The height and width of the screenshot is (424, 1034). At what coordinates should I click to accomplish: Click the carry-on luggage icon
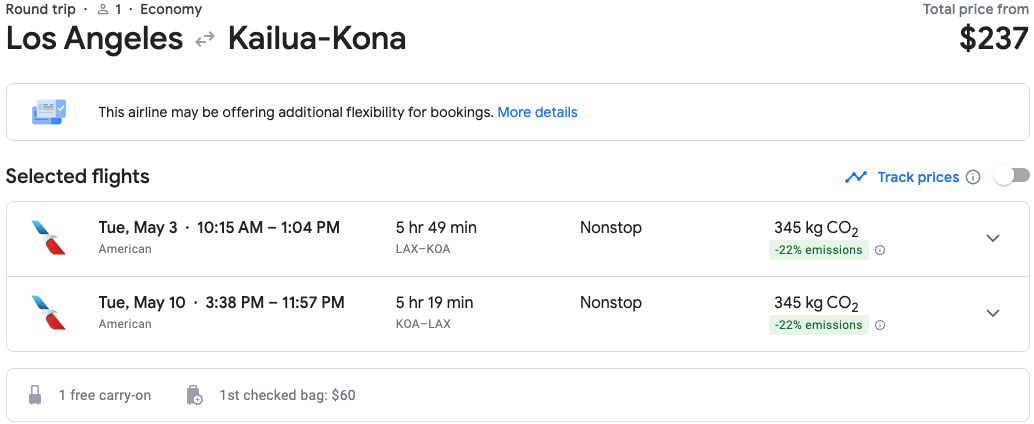[36, 395]
